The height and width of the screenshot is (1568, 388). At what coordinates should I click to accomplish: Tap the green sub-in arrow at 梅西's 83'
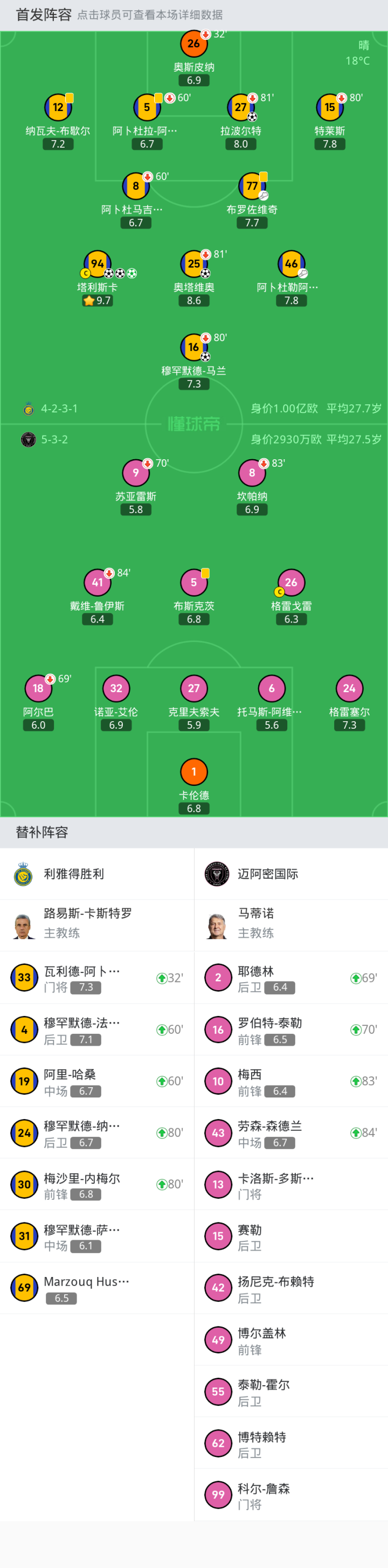[x=356, y=1082]
